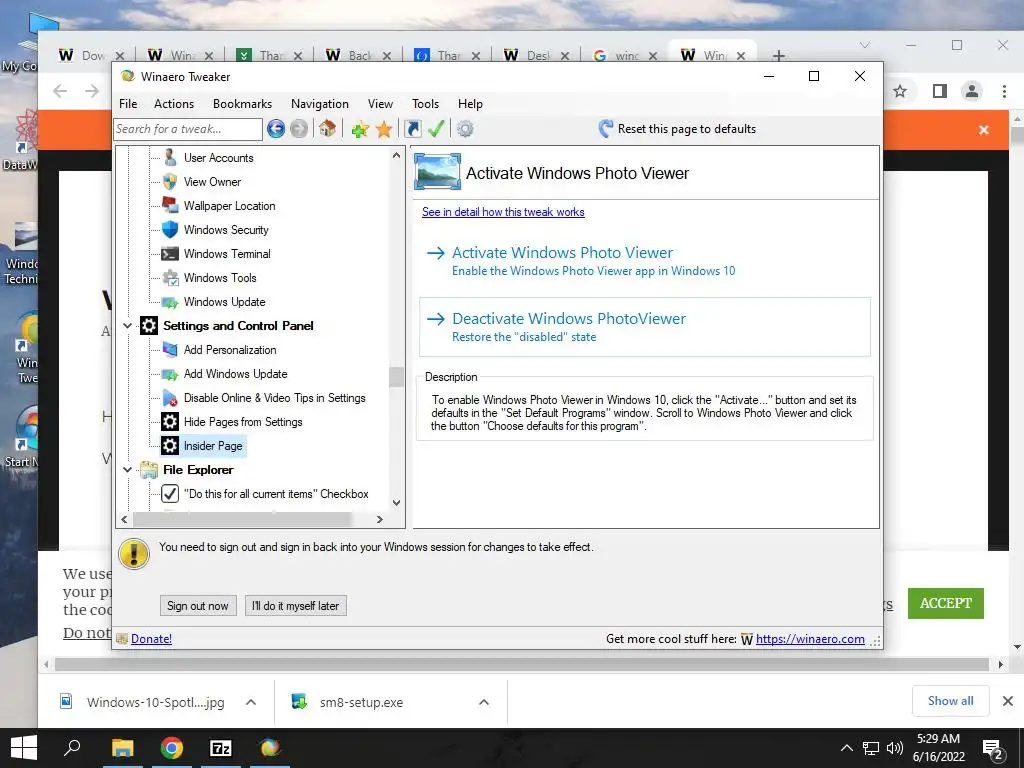Open the File menu
The image size is (1024, 768).
[x=128, y=104]
